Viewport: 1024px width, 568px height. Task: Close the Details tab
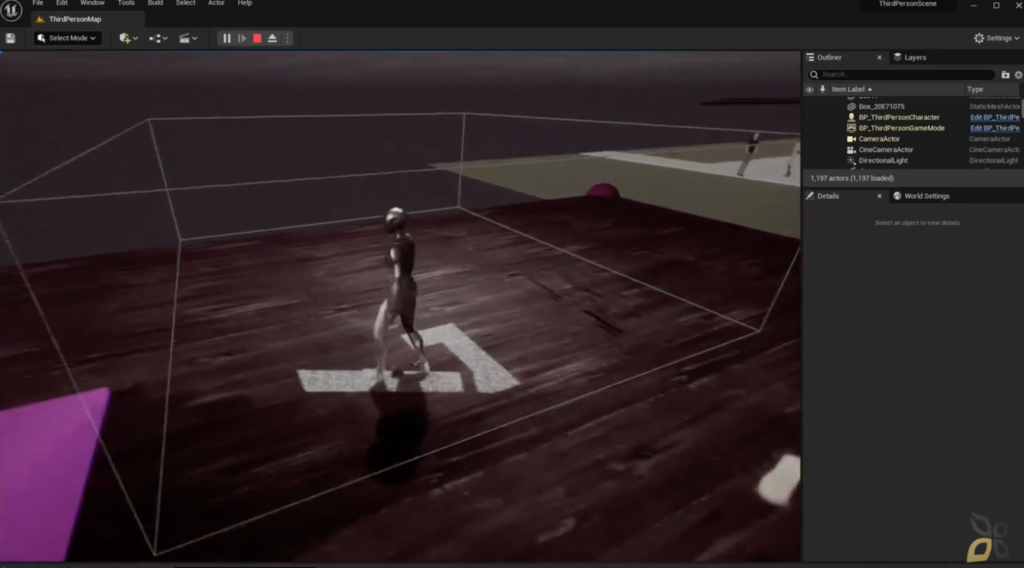click(879, 196)
